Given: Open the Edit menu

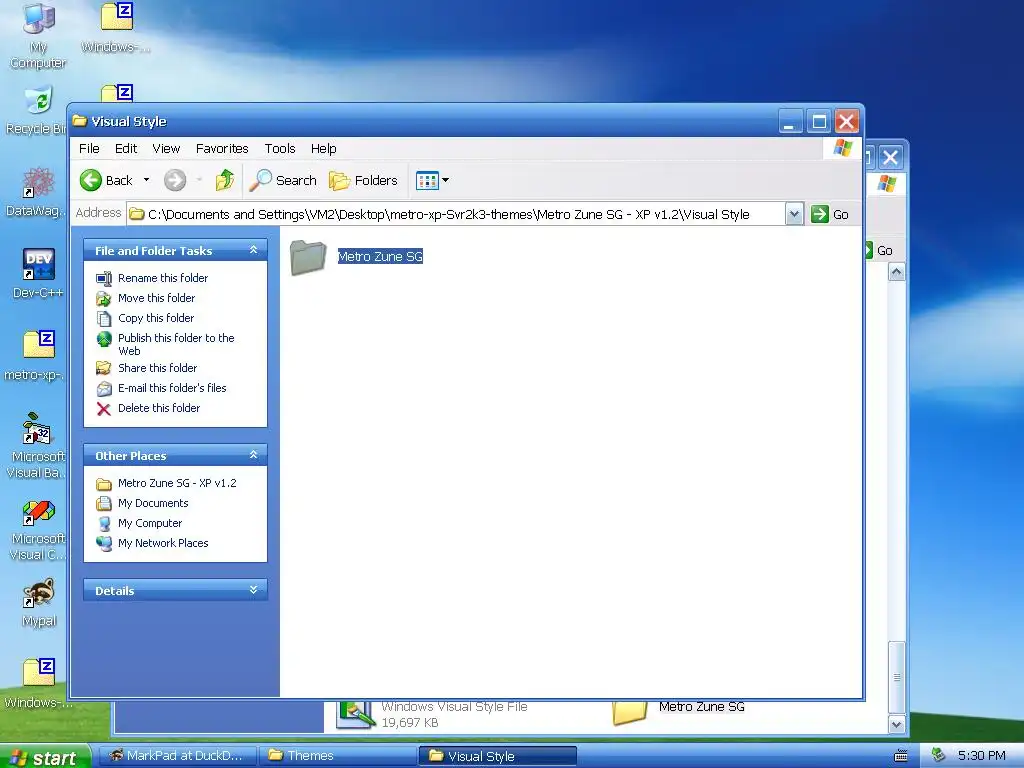Looking at the screenshot, I should 126,148.
